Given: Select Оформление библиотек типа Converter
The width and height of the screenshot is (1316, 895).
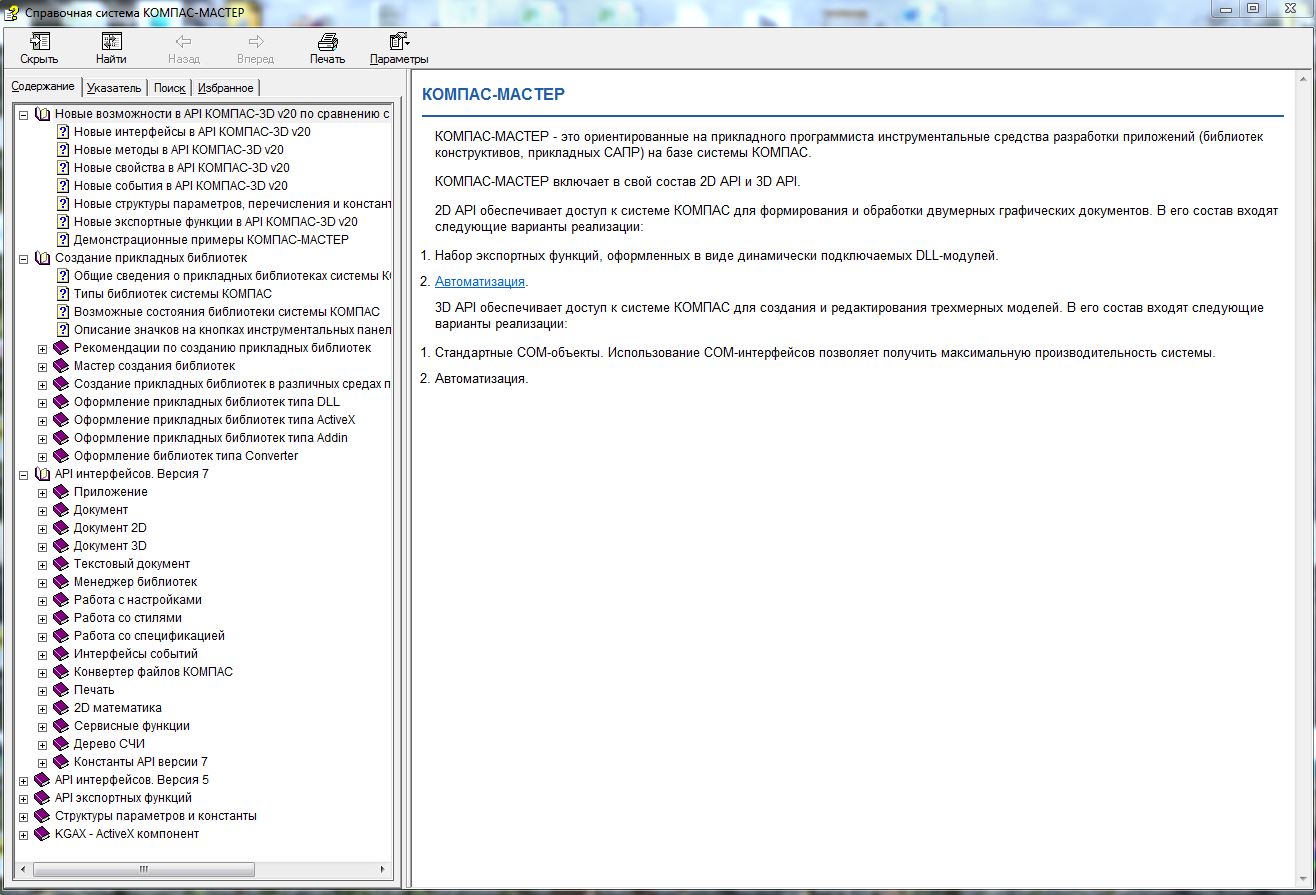Looking at the screenshot, I should coord(186,456).
